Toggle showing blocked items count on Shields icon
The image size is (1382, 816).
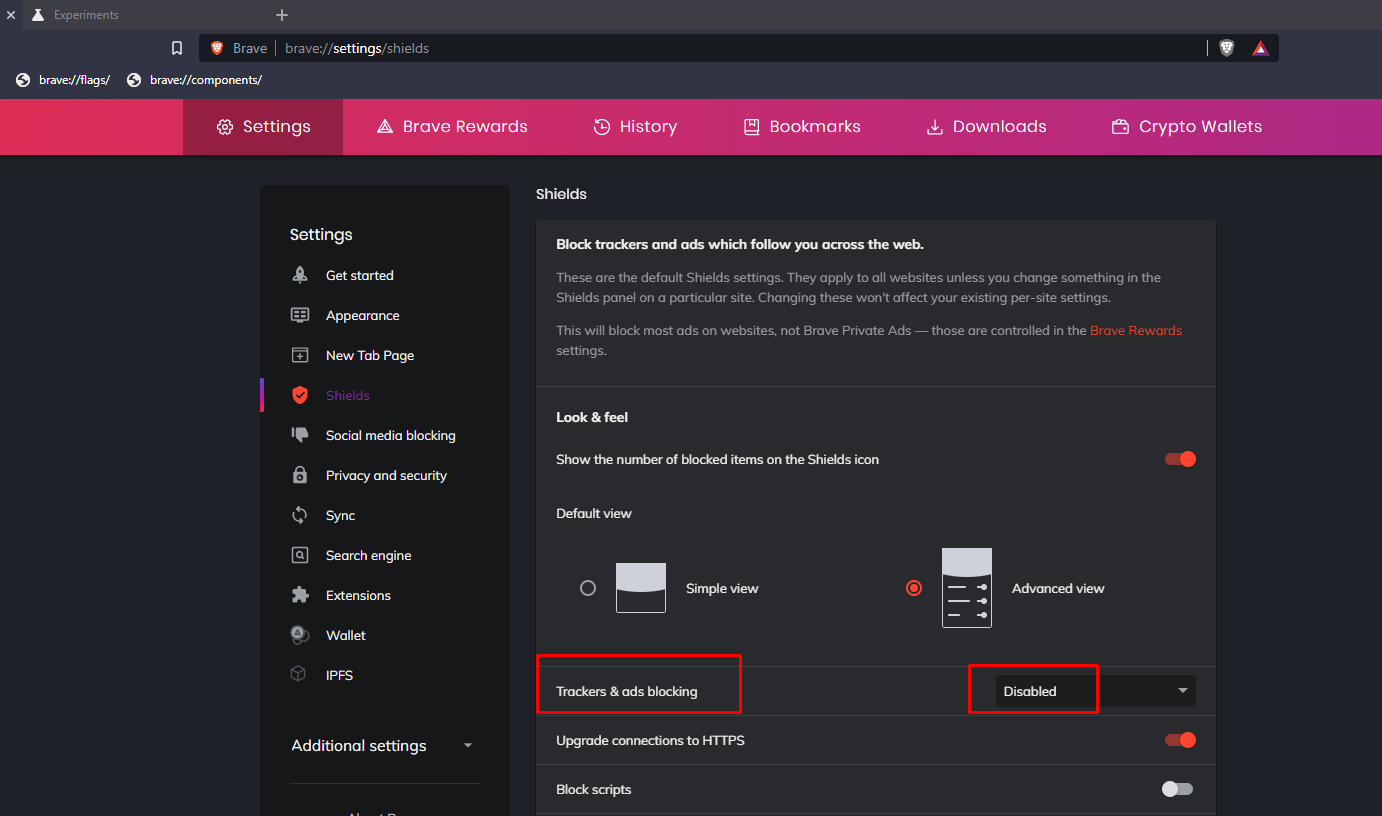point(1180,459)
